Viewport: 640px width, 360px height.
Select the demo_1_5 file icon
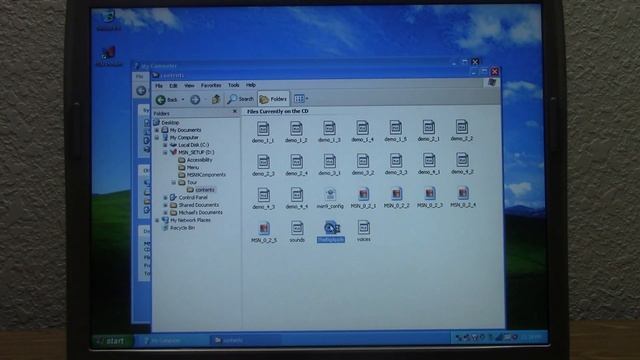(x=396, y=127)
